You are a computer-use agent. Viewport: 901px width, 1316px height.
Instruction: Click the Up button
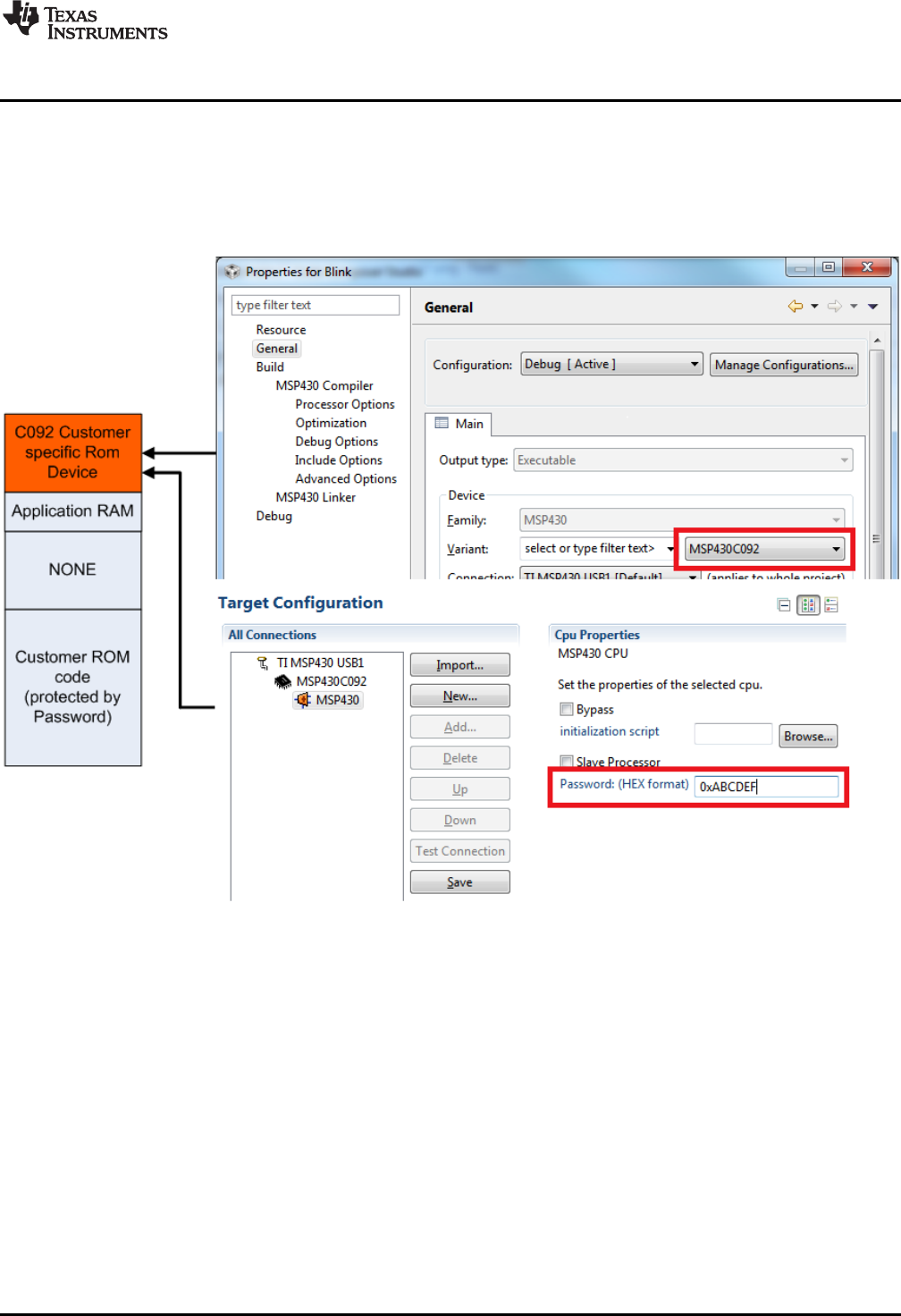tap(460, 789)
